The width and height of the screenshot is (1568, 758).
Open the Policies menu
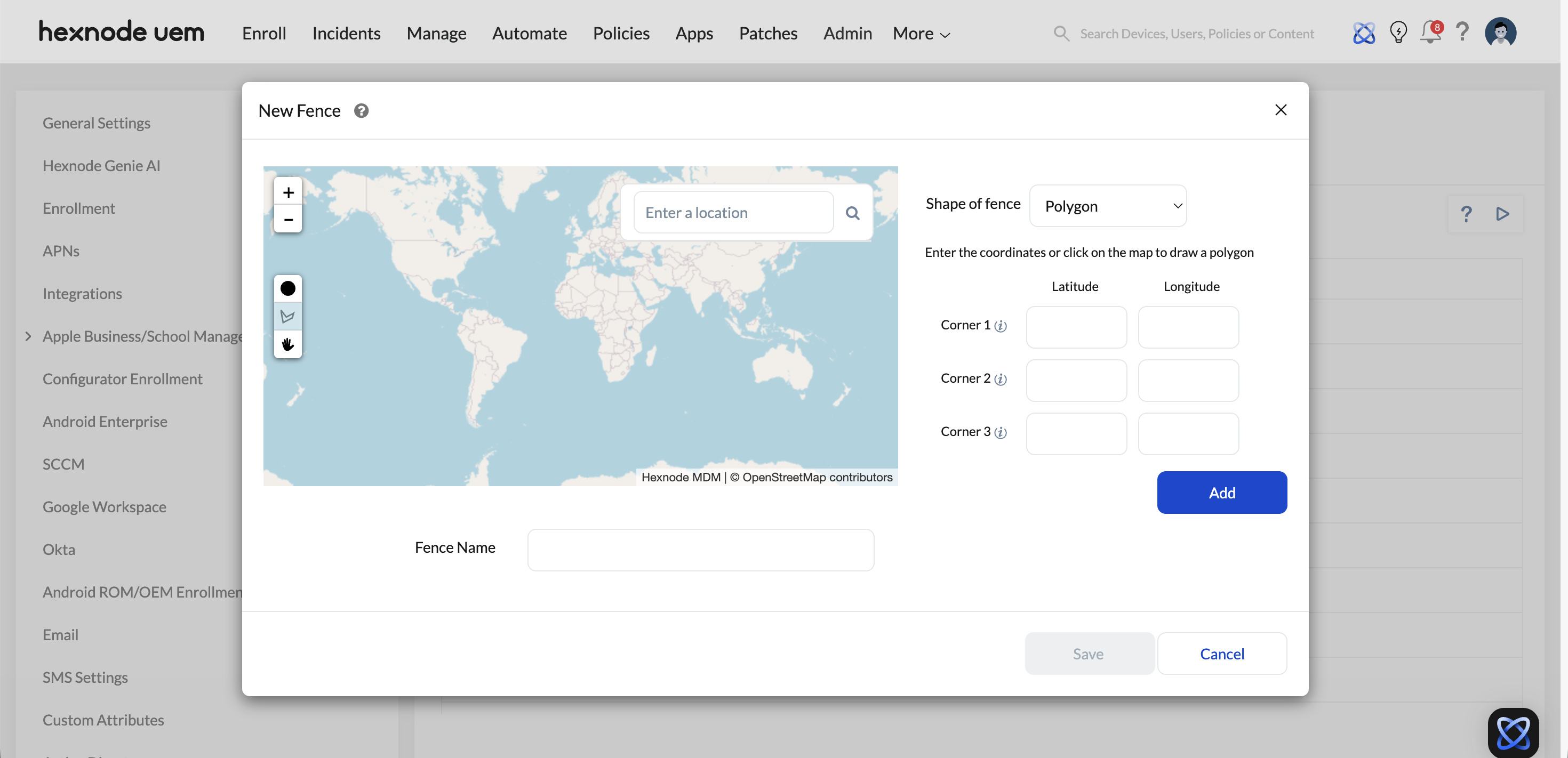coord(621,34)
